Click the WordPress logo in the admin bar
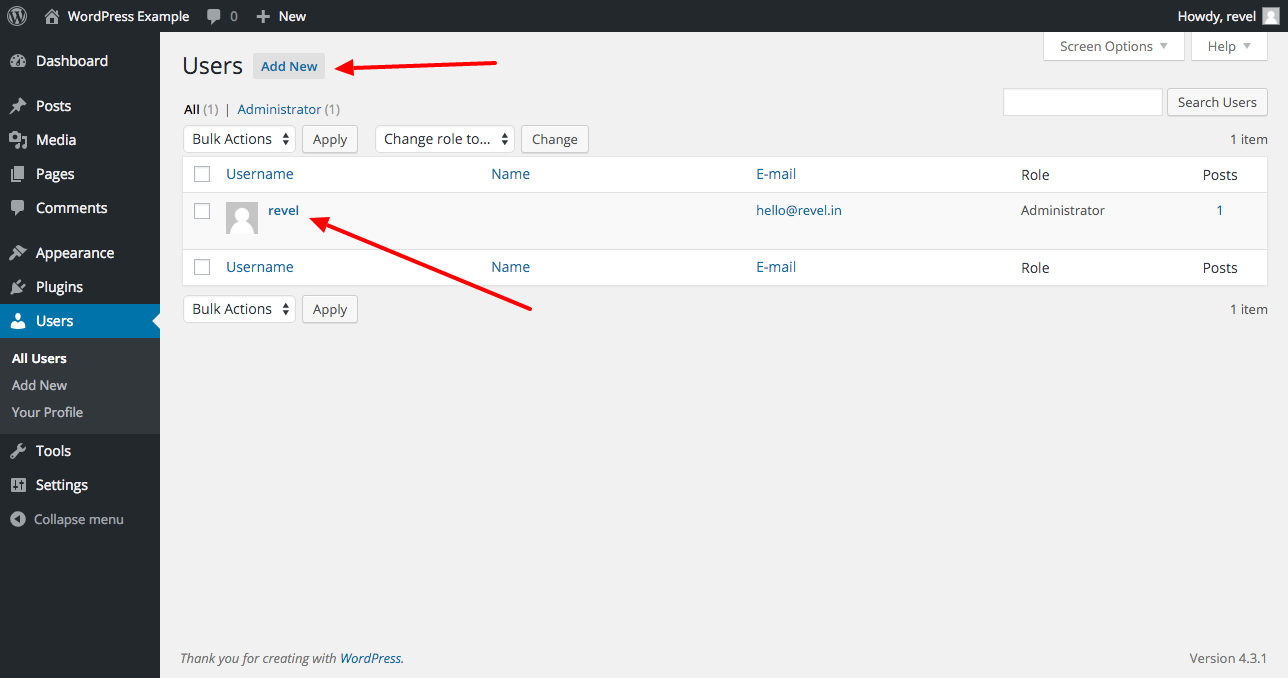Viewport: 1288px width, 678px height. point(16,15)
